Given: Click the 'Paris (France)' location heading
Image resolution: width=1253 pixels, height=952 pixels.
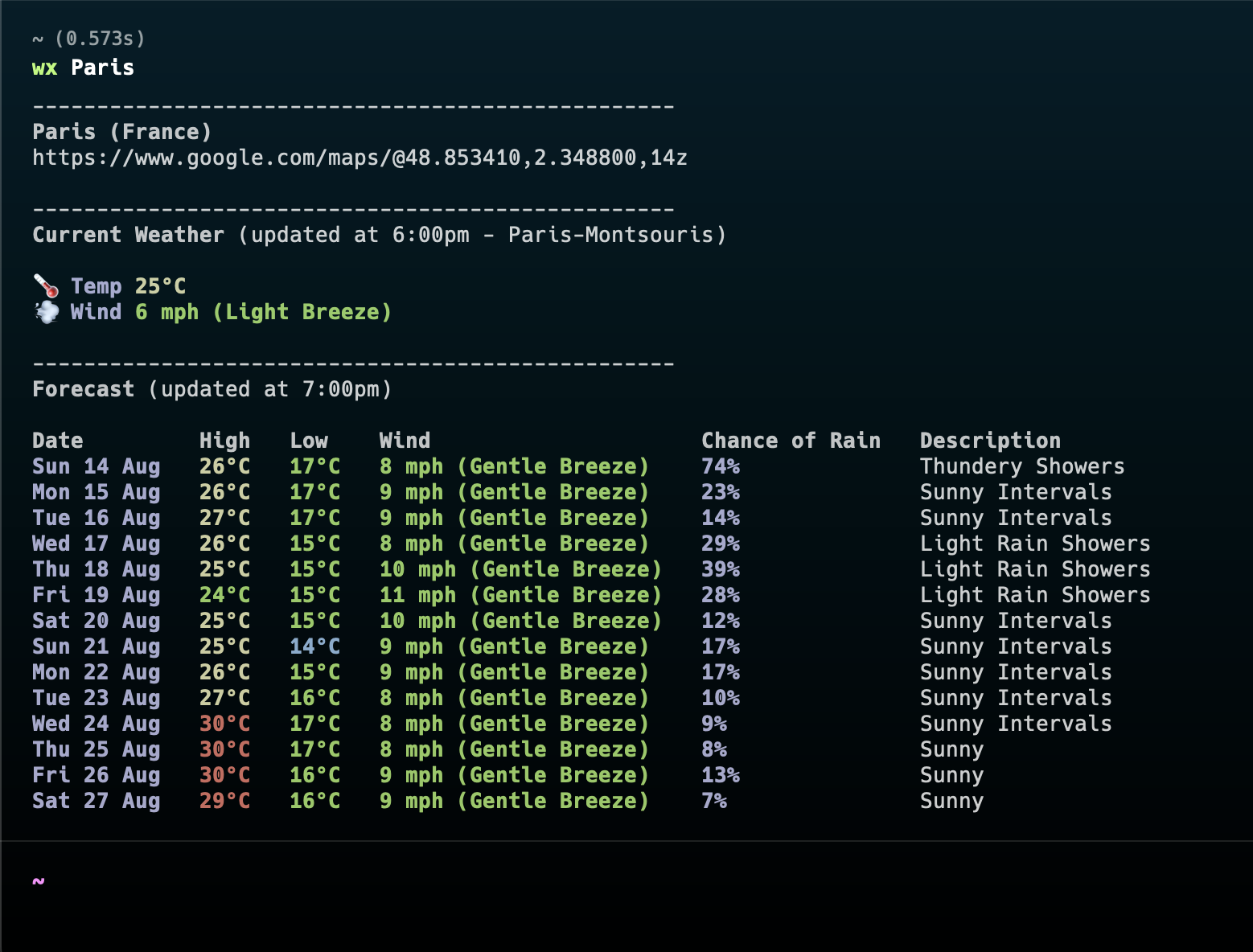Looking at the screenshot, I should [x=122, y=132].
